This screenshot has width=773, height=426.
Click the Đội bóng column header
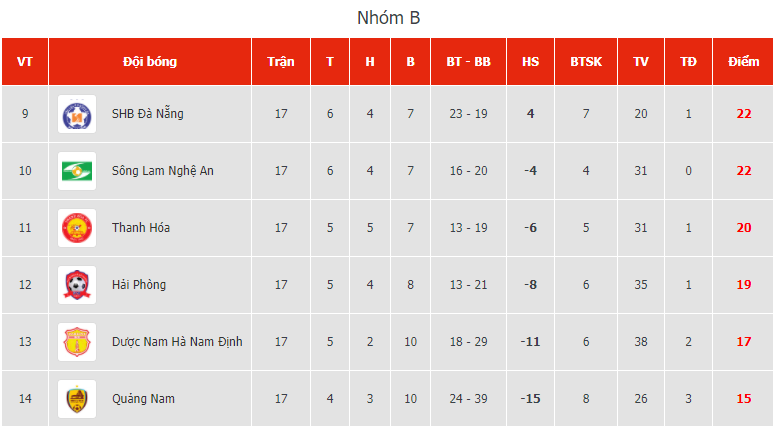click(x=150, y=62)
